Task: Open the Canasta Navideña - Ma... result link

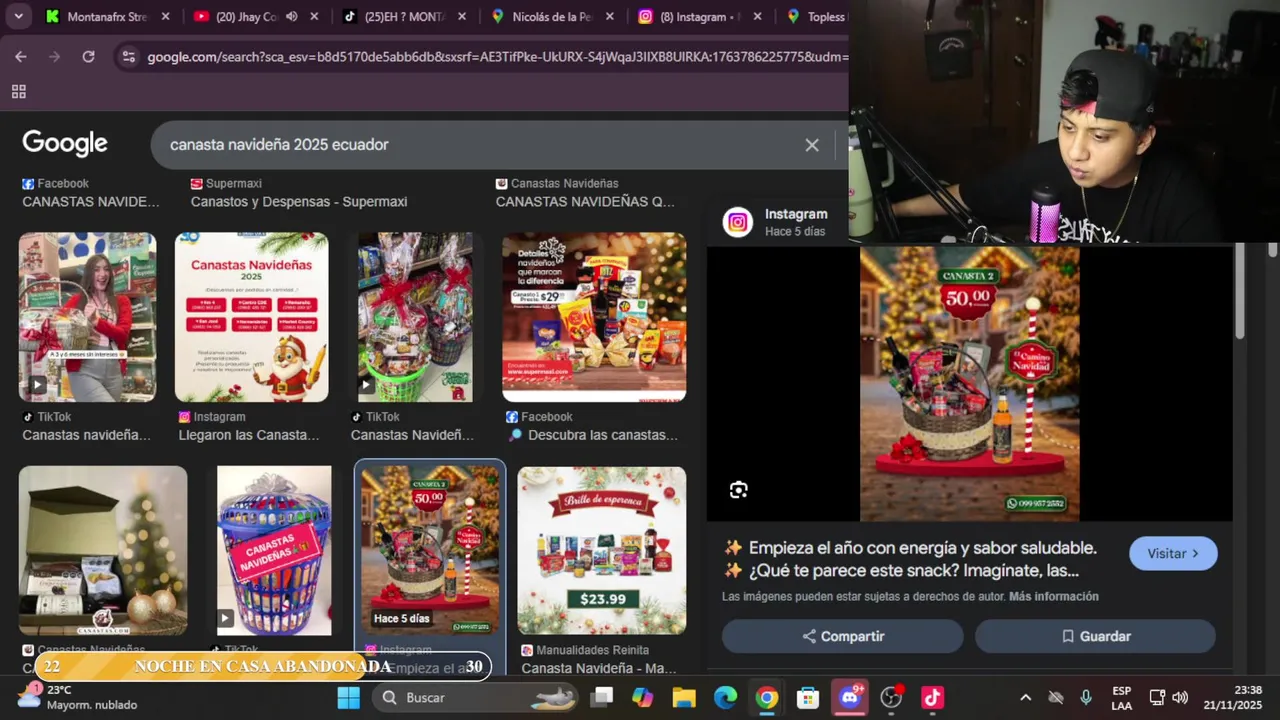Action: point(599,668)
